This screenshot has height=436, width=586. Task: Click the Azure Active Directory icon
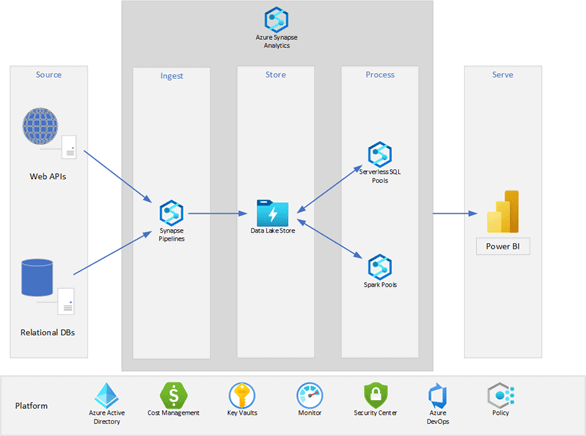tap(107, 395)
